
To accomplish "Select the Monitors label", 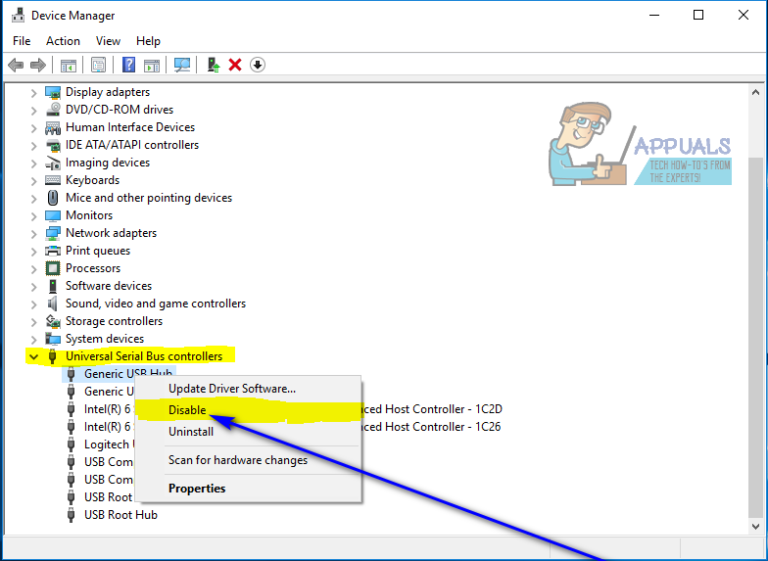I will (89, 216).
